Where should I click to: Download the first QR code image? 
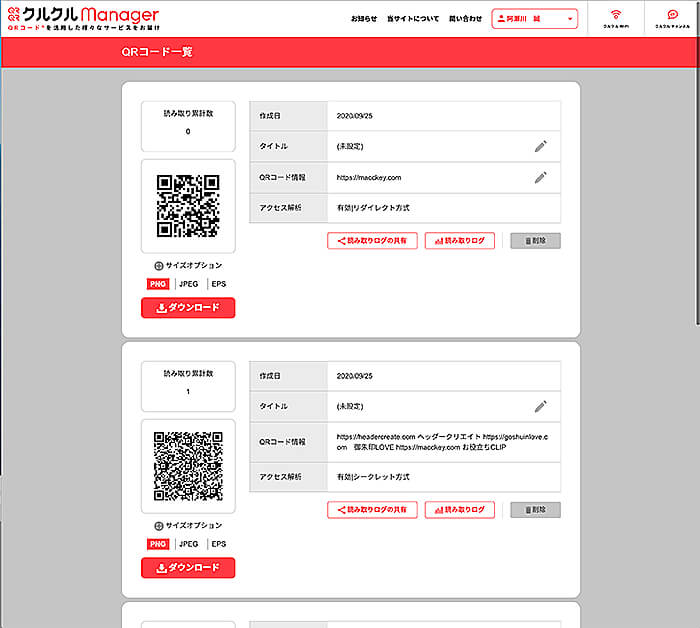click(188, 308)
